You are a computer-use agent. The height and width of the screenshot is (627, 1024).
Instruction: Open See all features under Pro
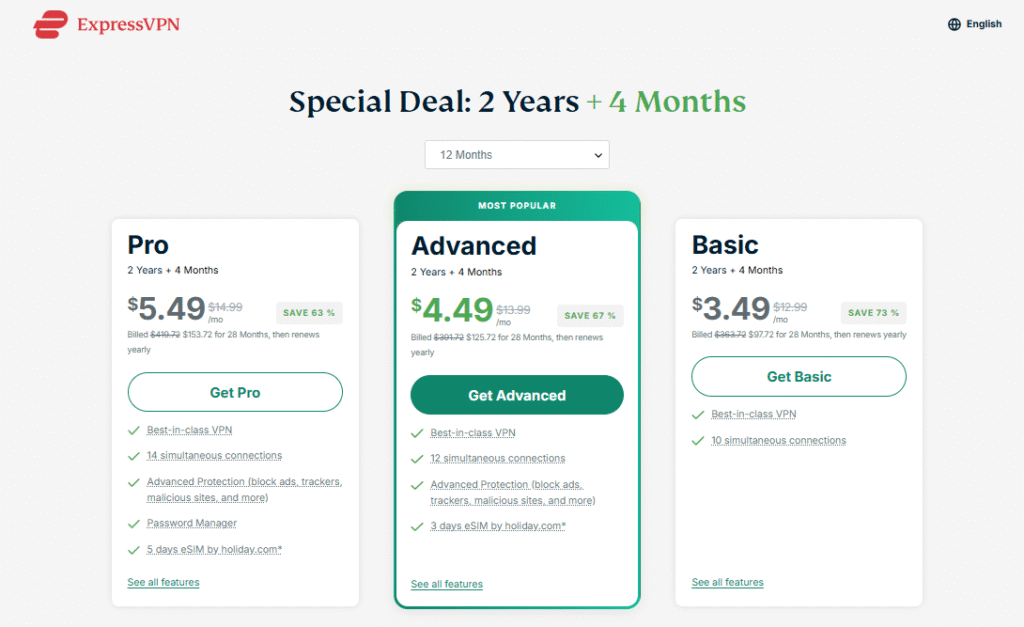pyautogui.click(x=163, y=582)
